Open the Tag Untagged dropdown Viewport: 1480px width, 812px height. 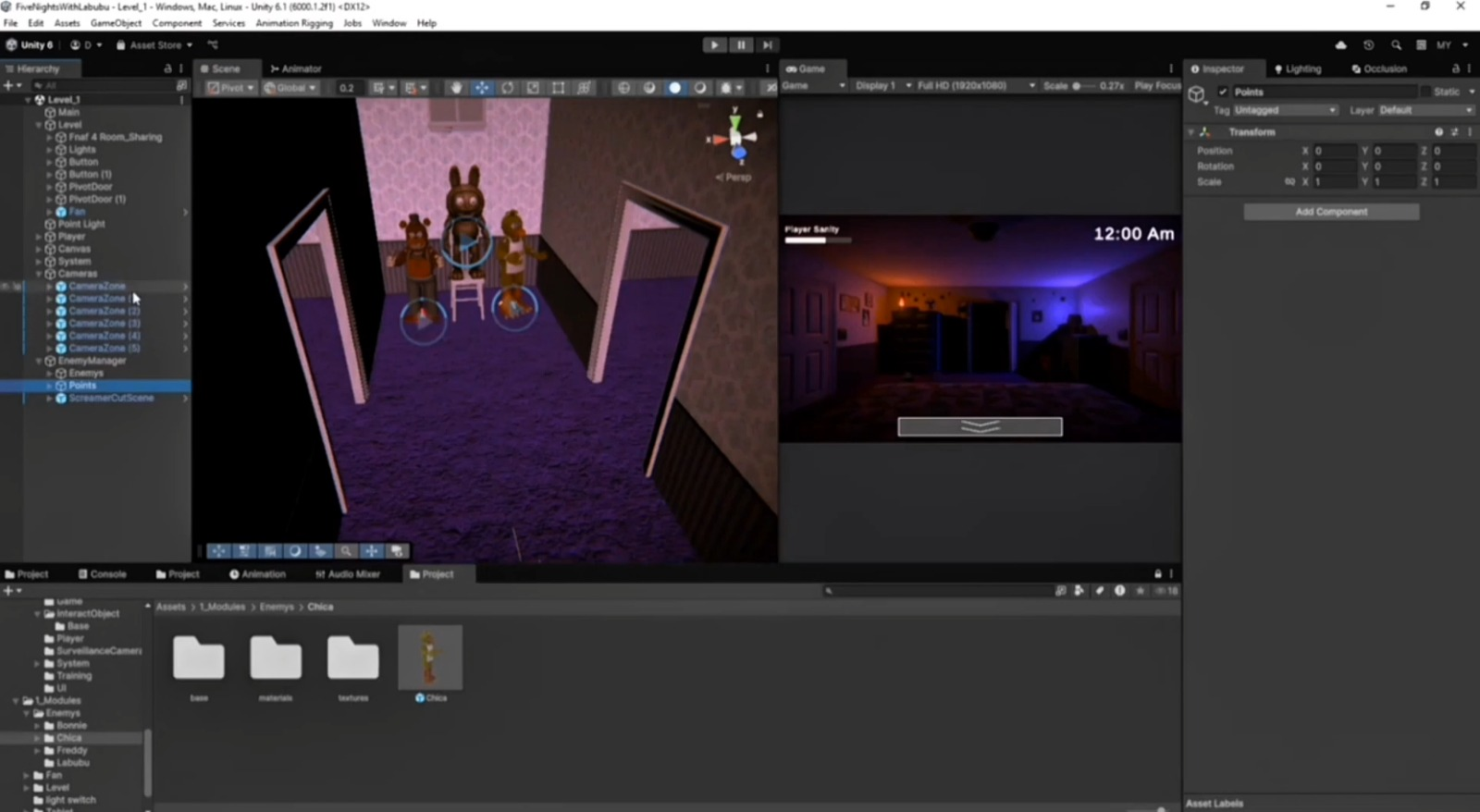click(1285, 110)
